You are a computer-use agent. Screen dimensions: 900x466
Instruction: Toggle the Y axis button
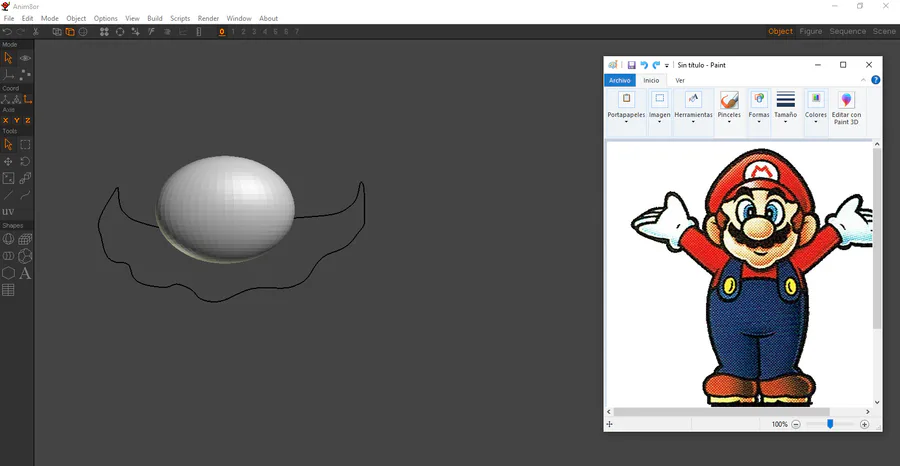coord(17,121)
